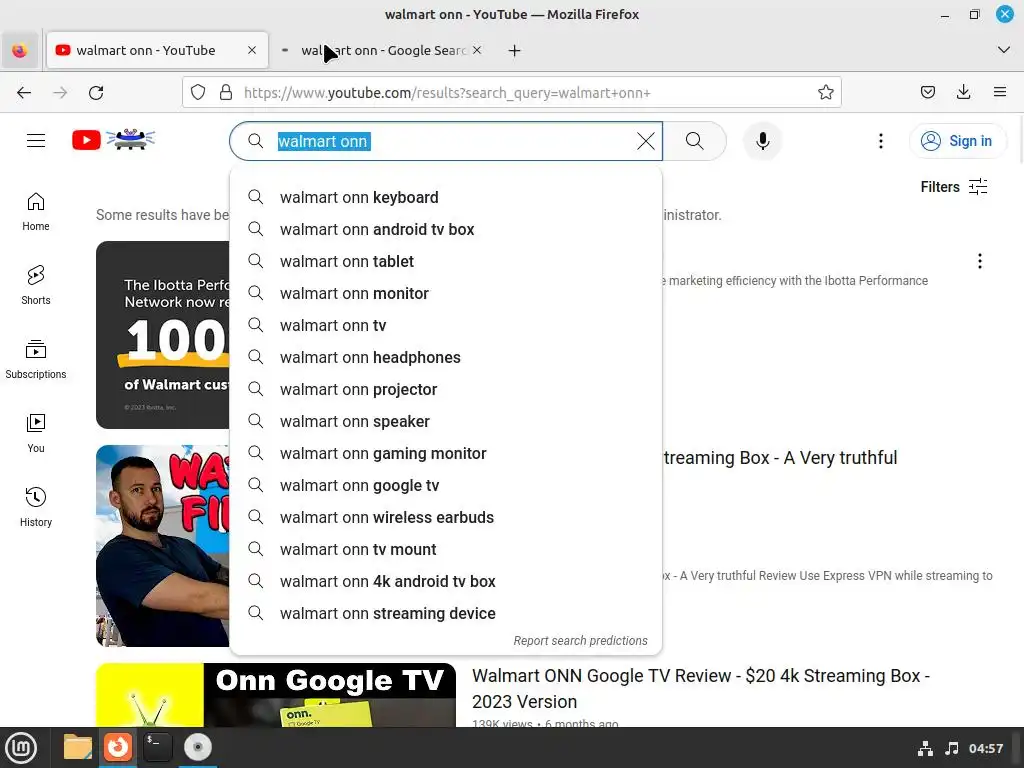Choose suggestion walmart onn gaming monitor

coord(446,453)
